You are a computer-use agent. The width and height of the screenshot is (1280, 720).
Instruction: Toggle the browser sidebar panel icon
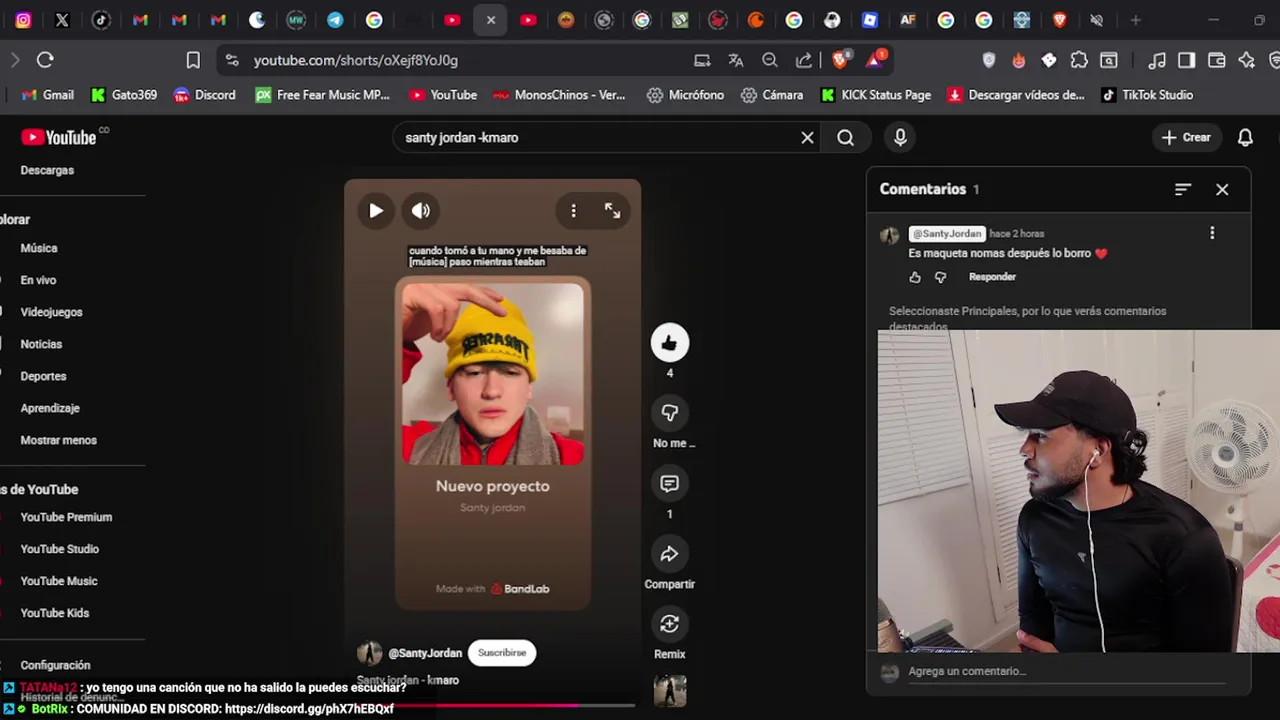pos(1187,60)
